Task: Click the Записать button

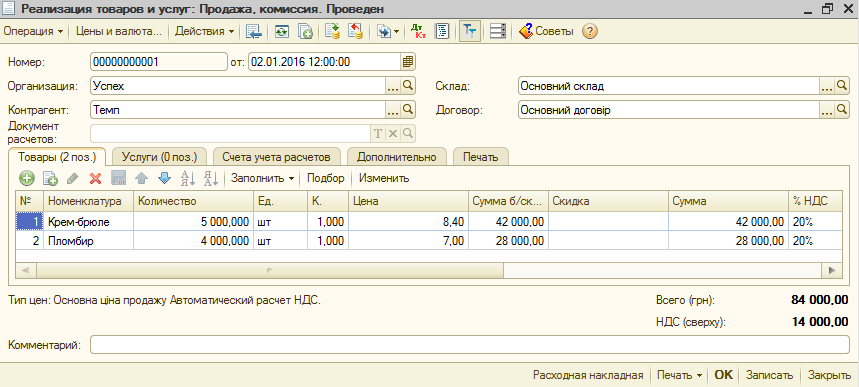Action: pos(769,375)
